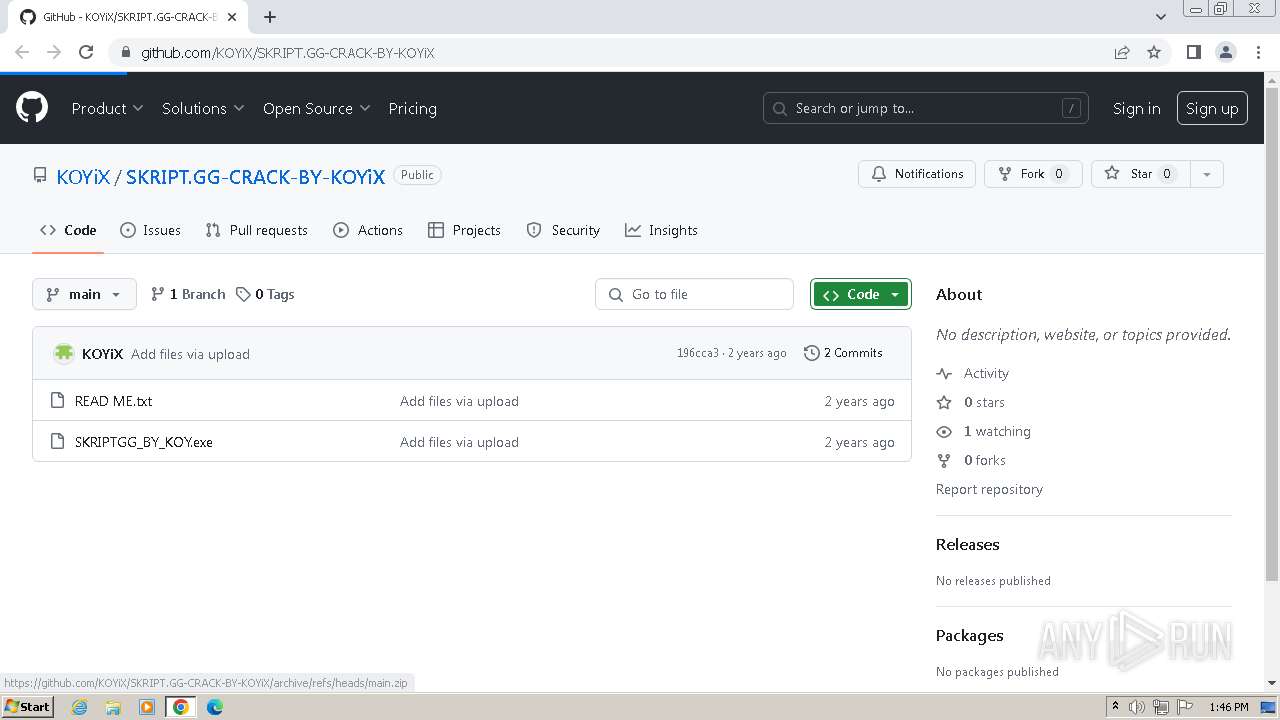The width and height of the screenshot is (1280, 720).
Task: Click the Go to file search field
Action: coord(694,294)
